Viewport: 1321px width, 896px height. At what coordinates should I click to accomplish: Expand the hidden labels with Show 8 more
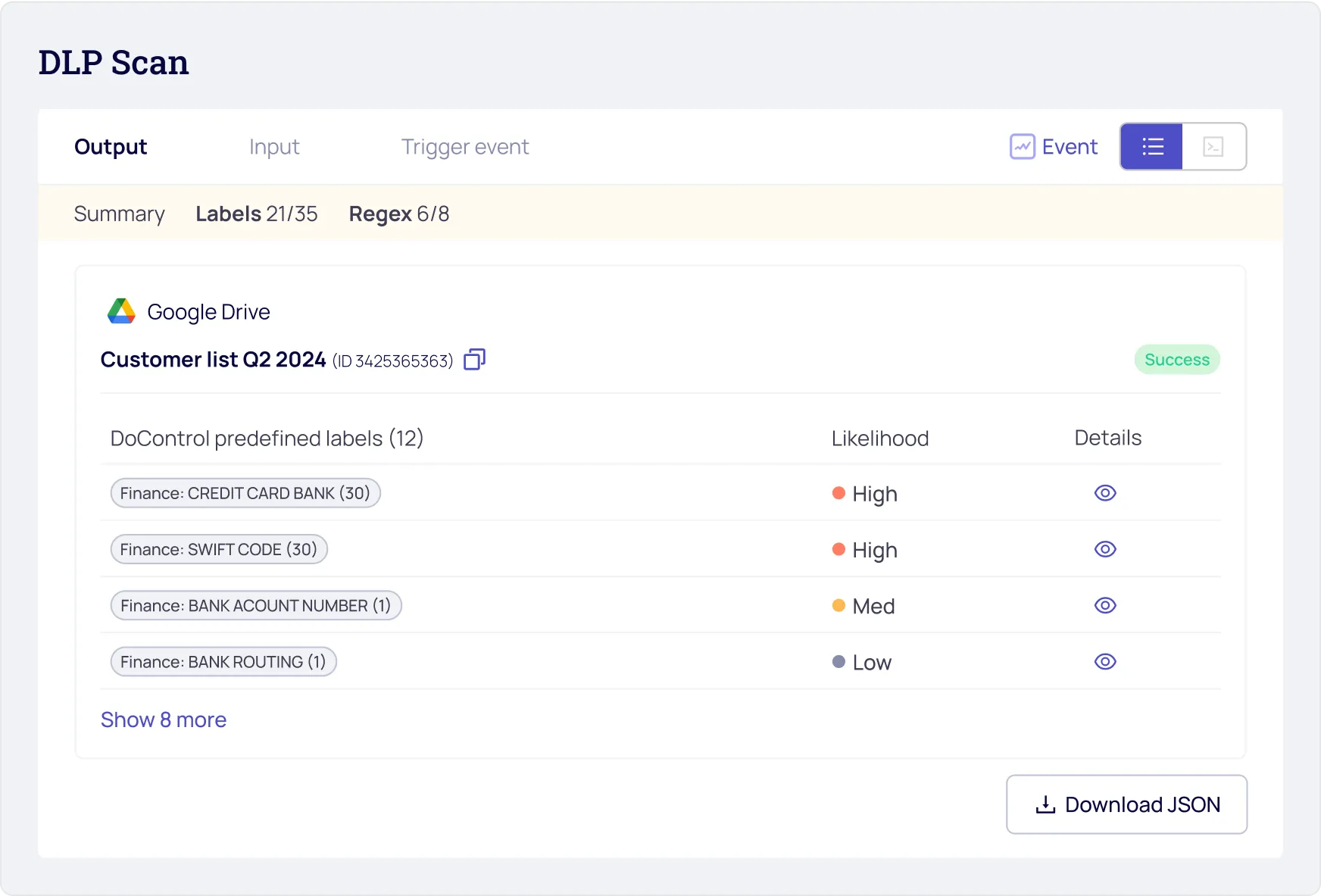164,720
